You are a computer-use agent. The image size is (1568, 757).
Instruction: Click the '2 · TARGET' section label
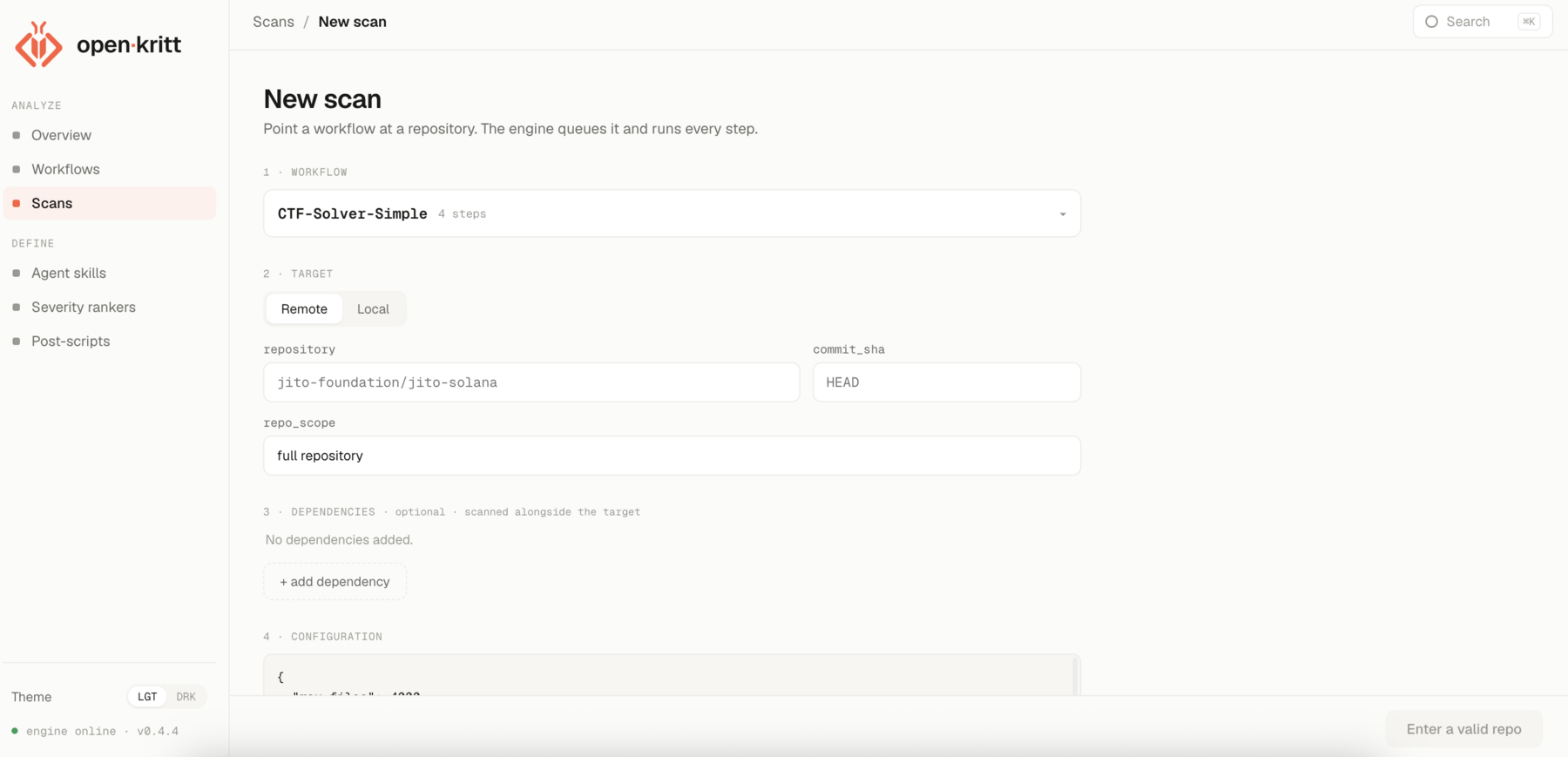click(298, 274)
